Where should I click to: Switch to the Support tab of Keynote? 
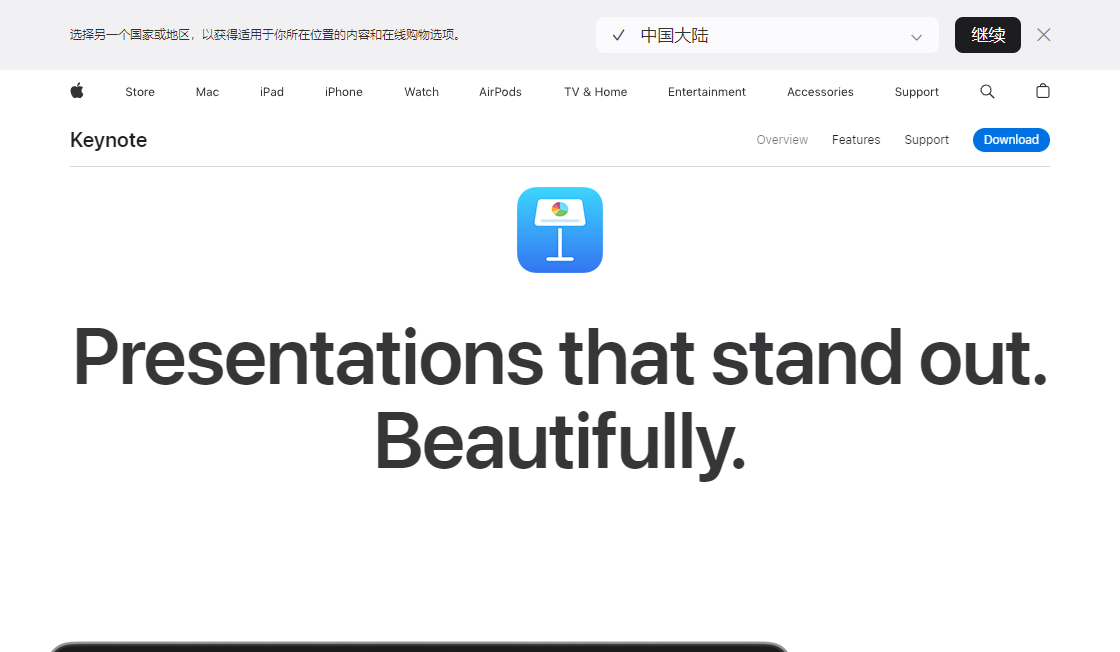click(x=926, y=139)
